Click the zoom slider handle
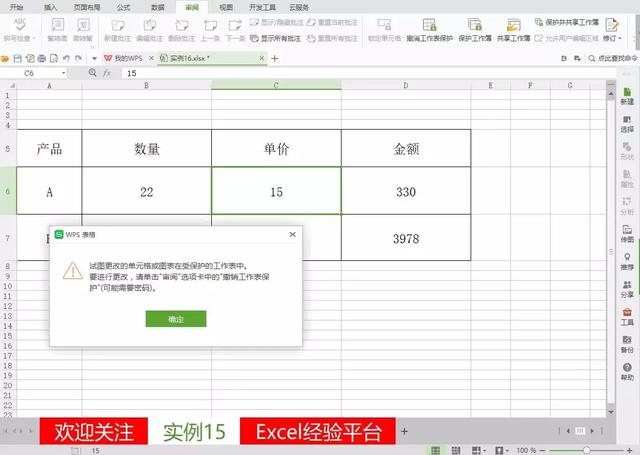Screen dimensions: 640x455 pos(587,451)
